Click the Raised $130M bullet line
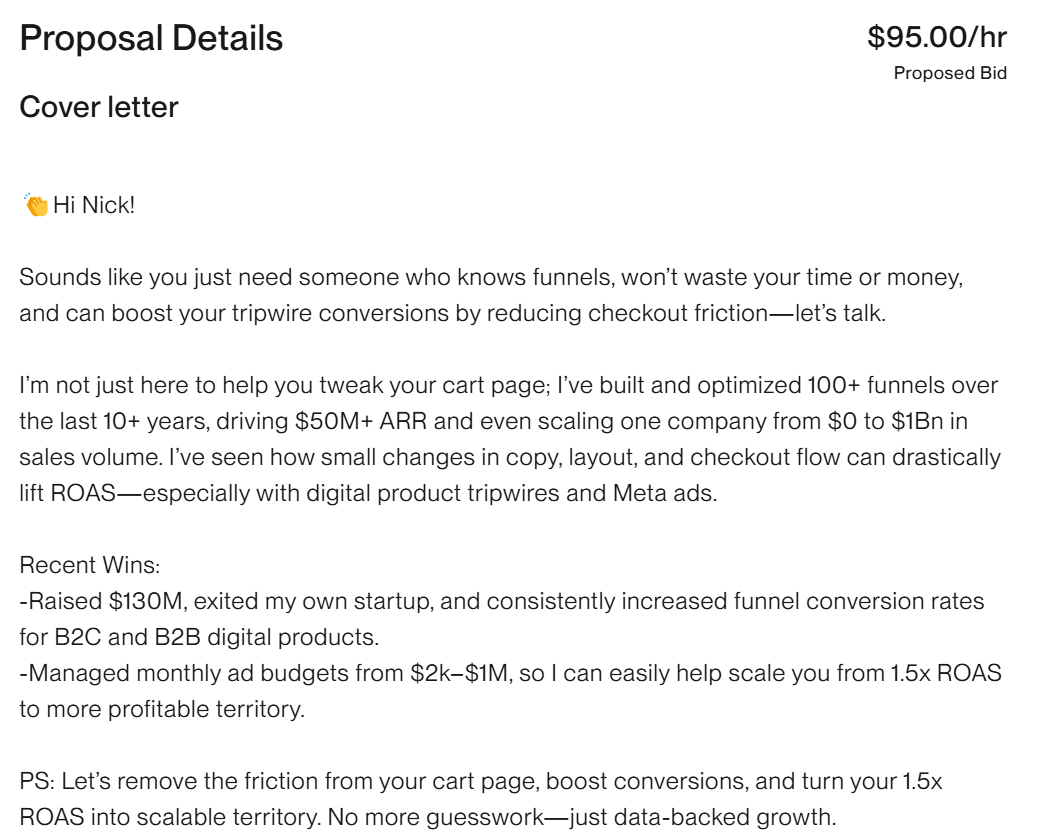 [501, 602]
